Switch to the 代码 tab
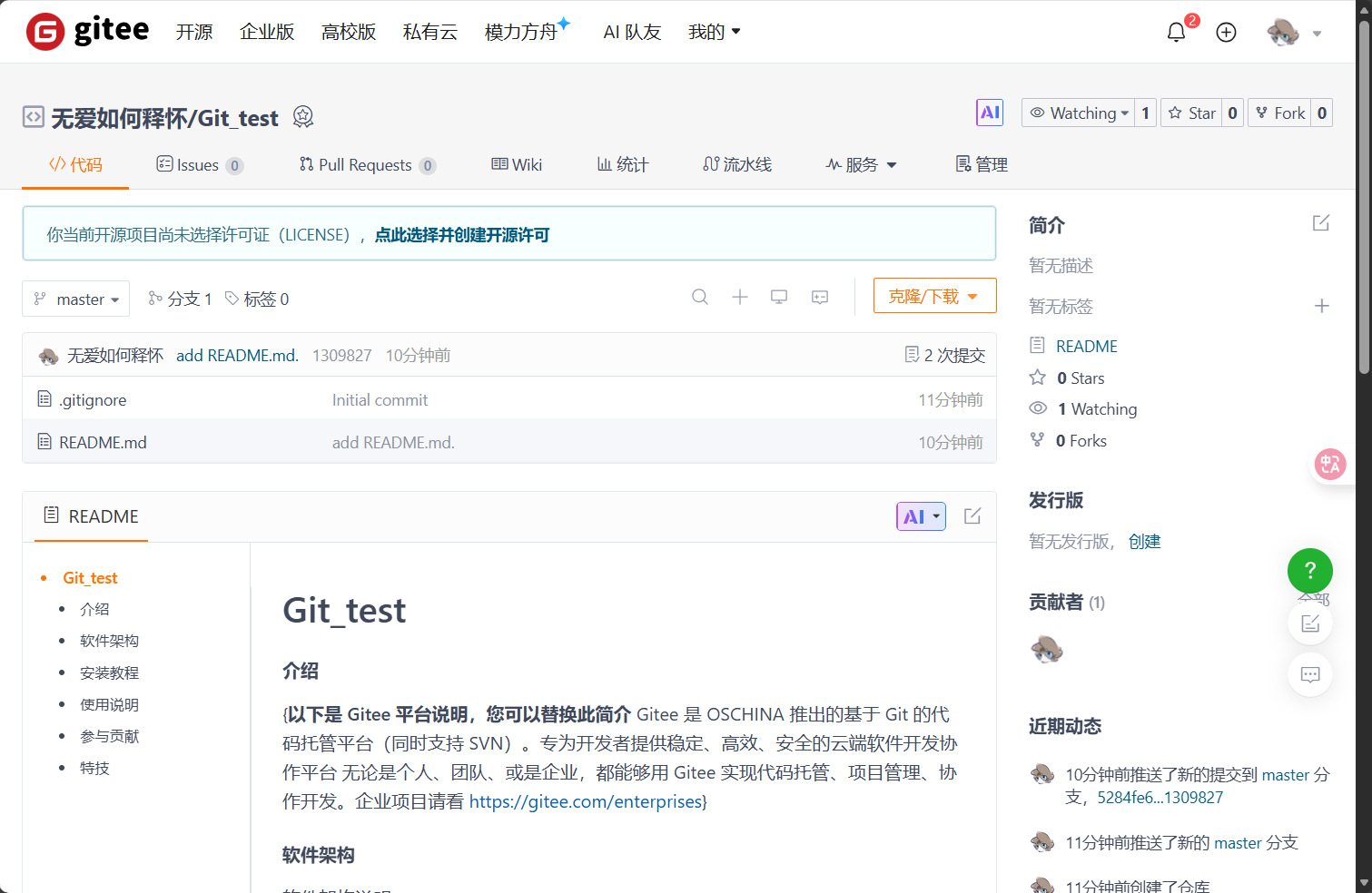Viewport: 1372px width, 893px height. 75,164
